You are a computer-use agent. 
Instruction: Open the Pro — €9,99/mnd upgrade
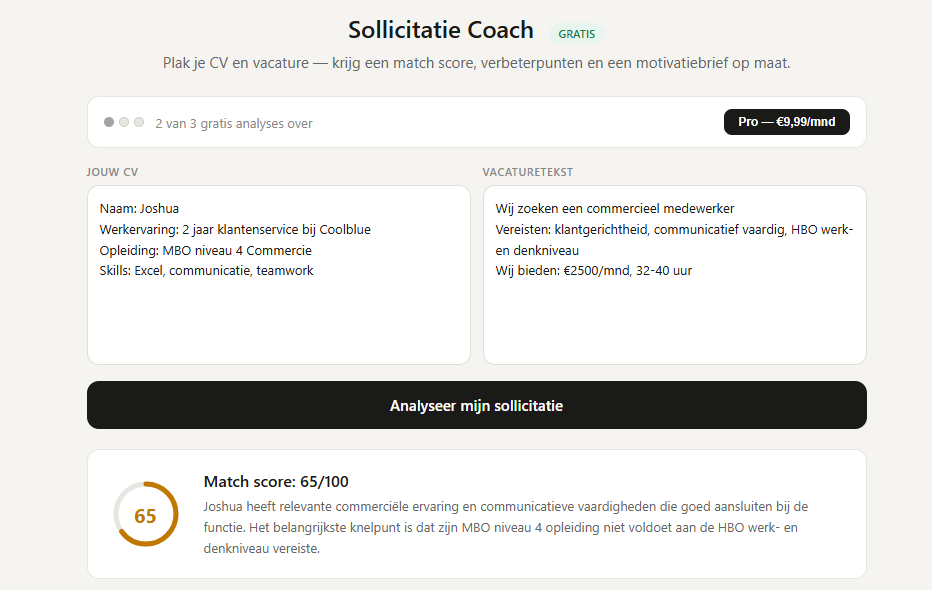[x=786, y=121]
